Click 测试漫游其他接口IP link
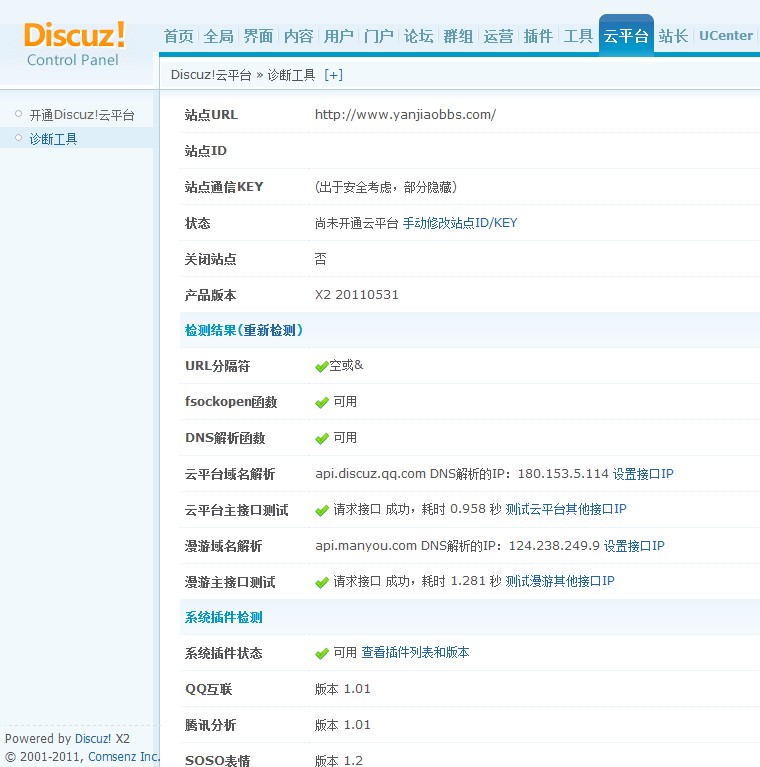760x767 pixels. pyautogui.click(x=560, y=581)
